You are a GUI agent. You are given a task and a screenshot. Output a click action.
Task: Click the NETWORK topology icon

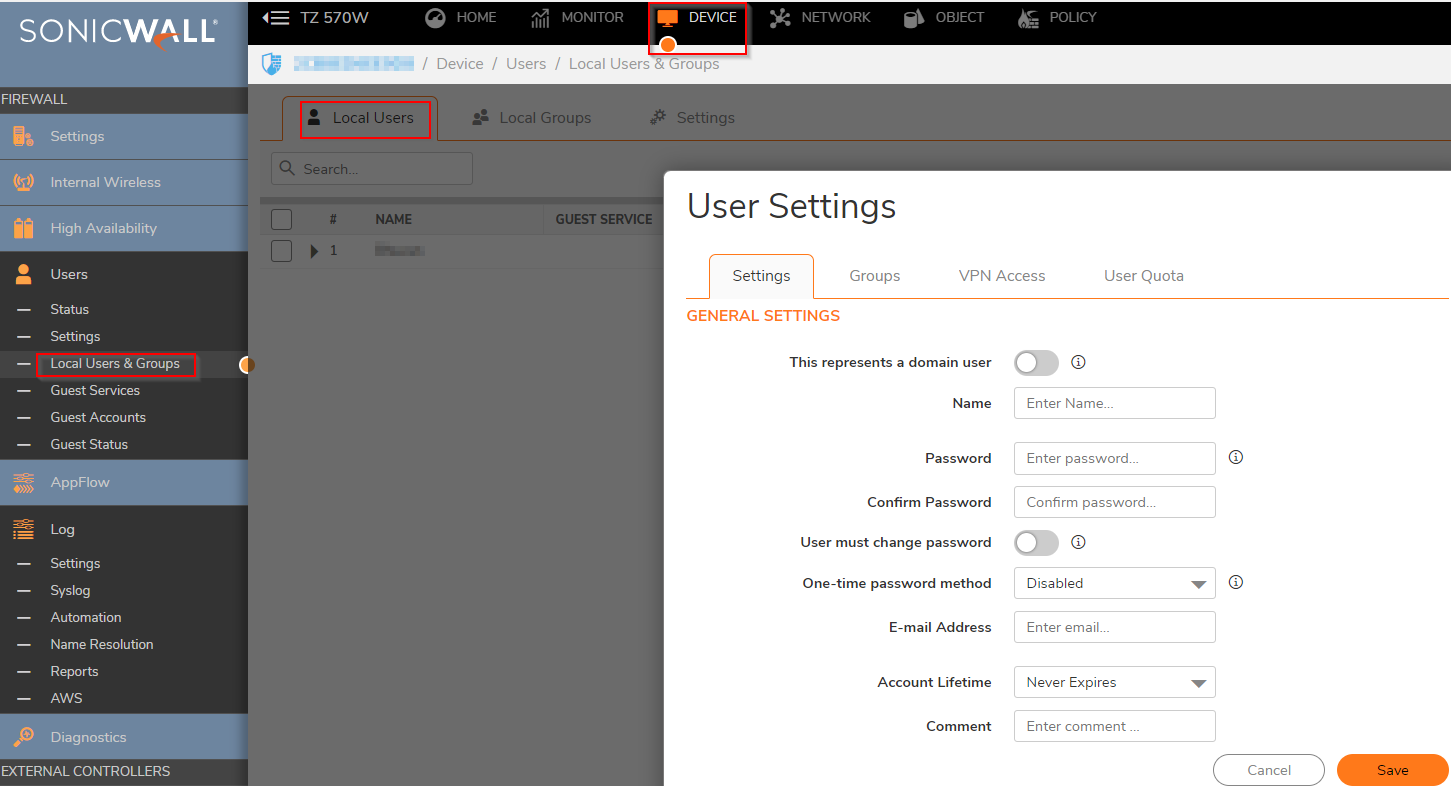coord(780,18)
